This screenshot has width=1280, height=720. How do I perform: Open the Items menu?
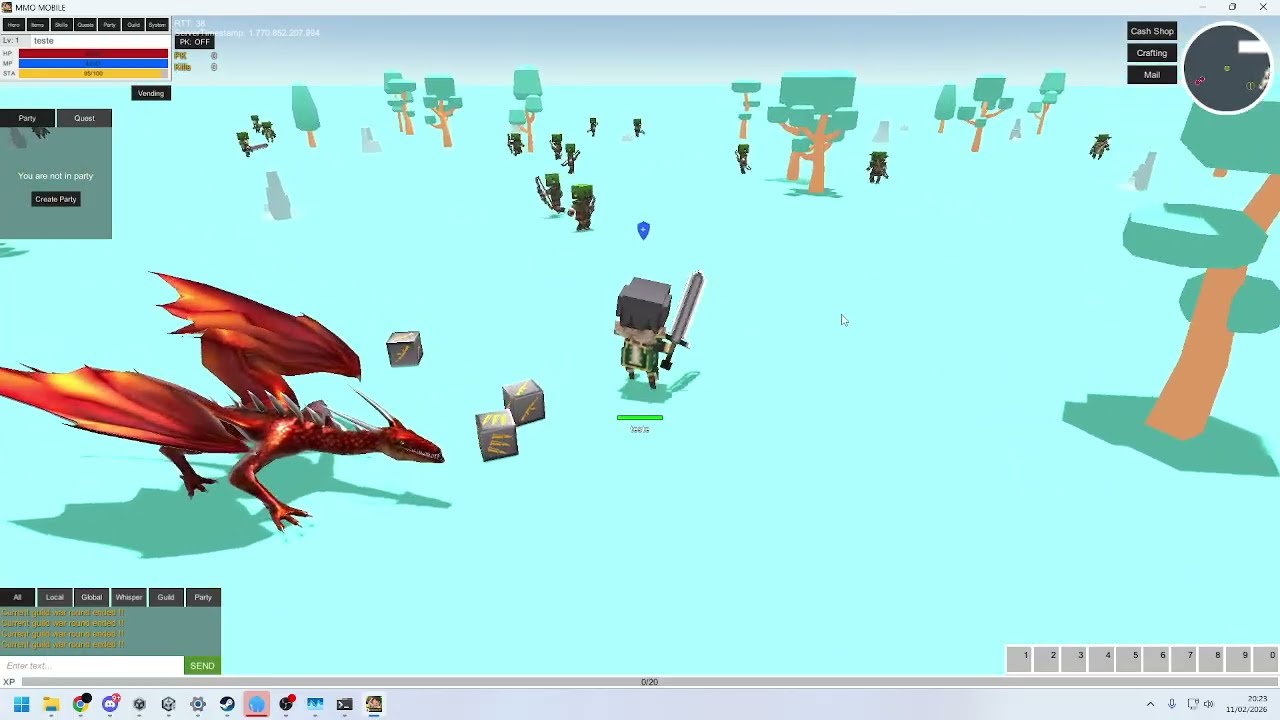point(37,24)
